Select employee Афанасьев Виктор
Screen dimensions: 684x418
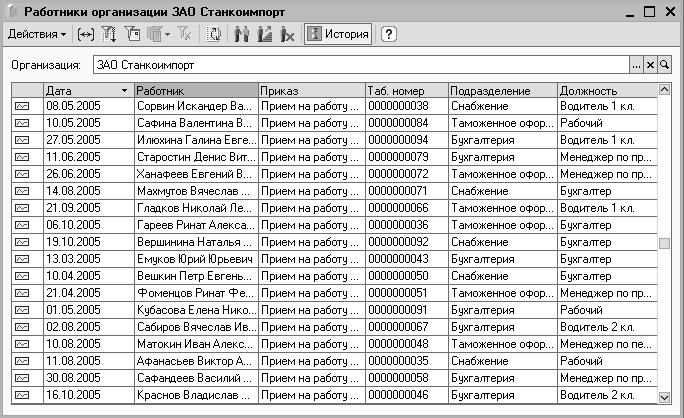click(196, 361)
